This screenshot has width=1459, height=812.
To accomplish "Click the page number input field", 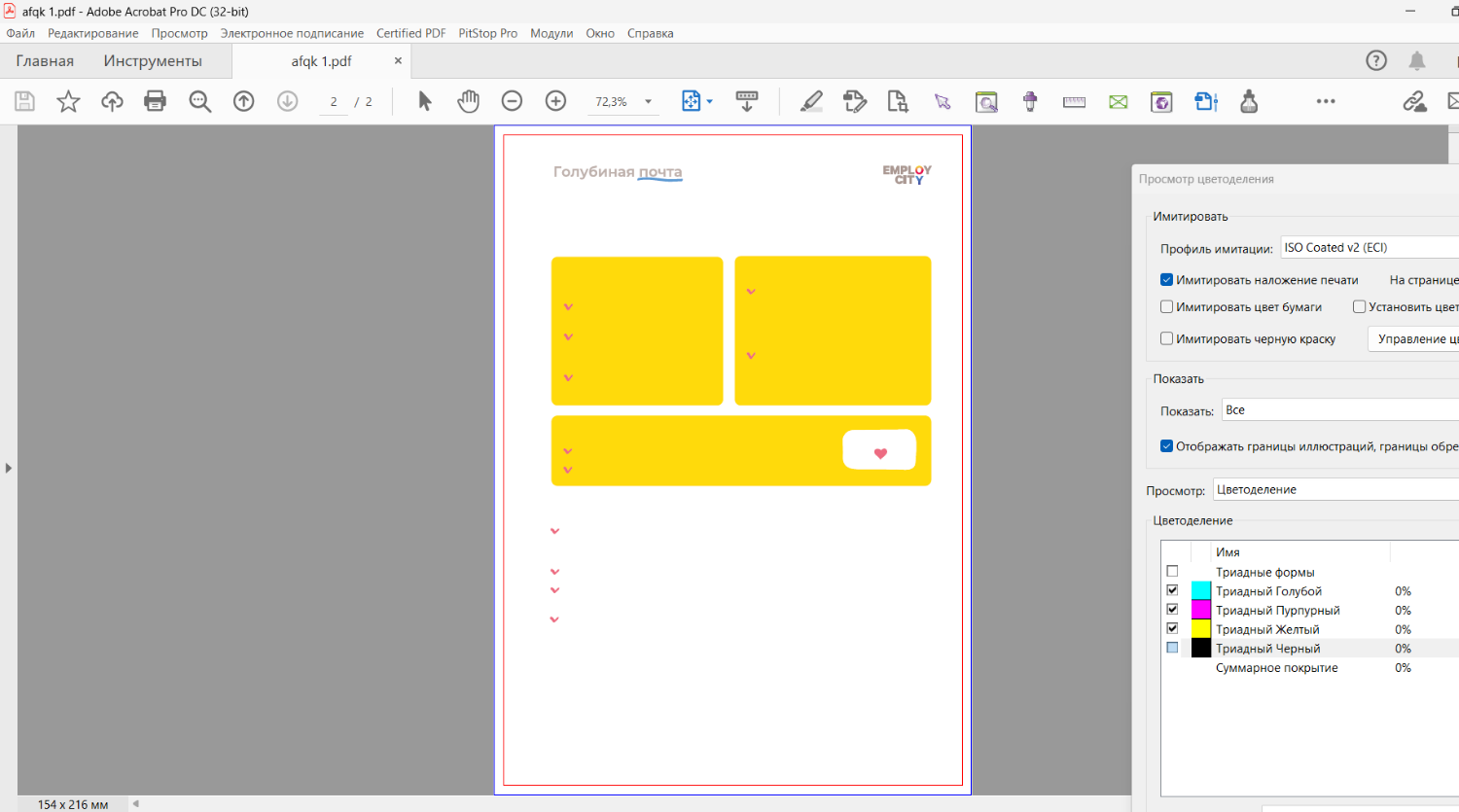I will [x=334, y=102].
